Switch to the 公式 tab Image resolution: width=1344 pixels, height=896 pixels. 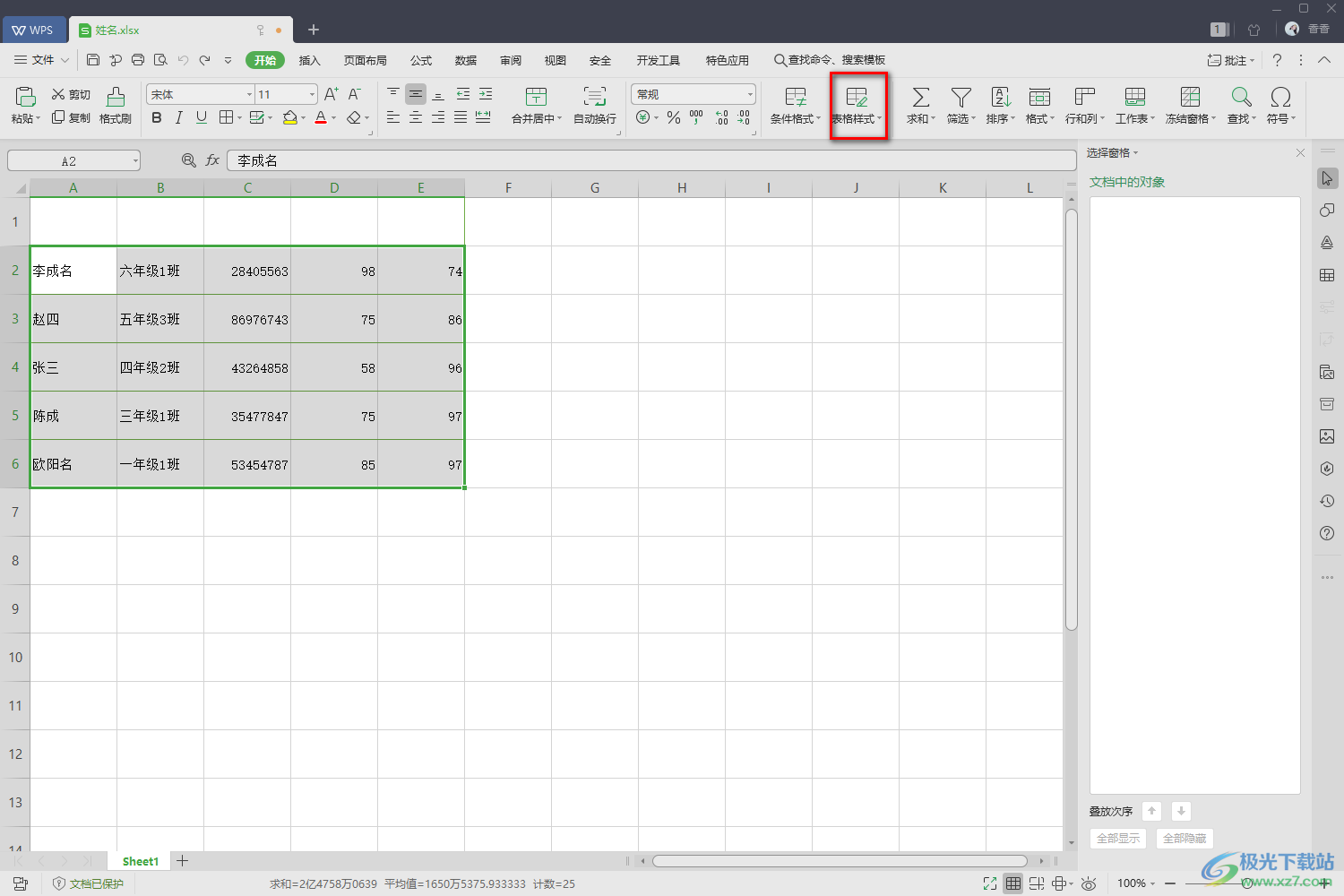tap(421, 60)
